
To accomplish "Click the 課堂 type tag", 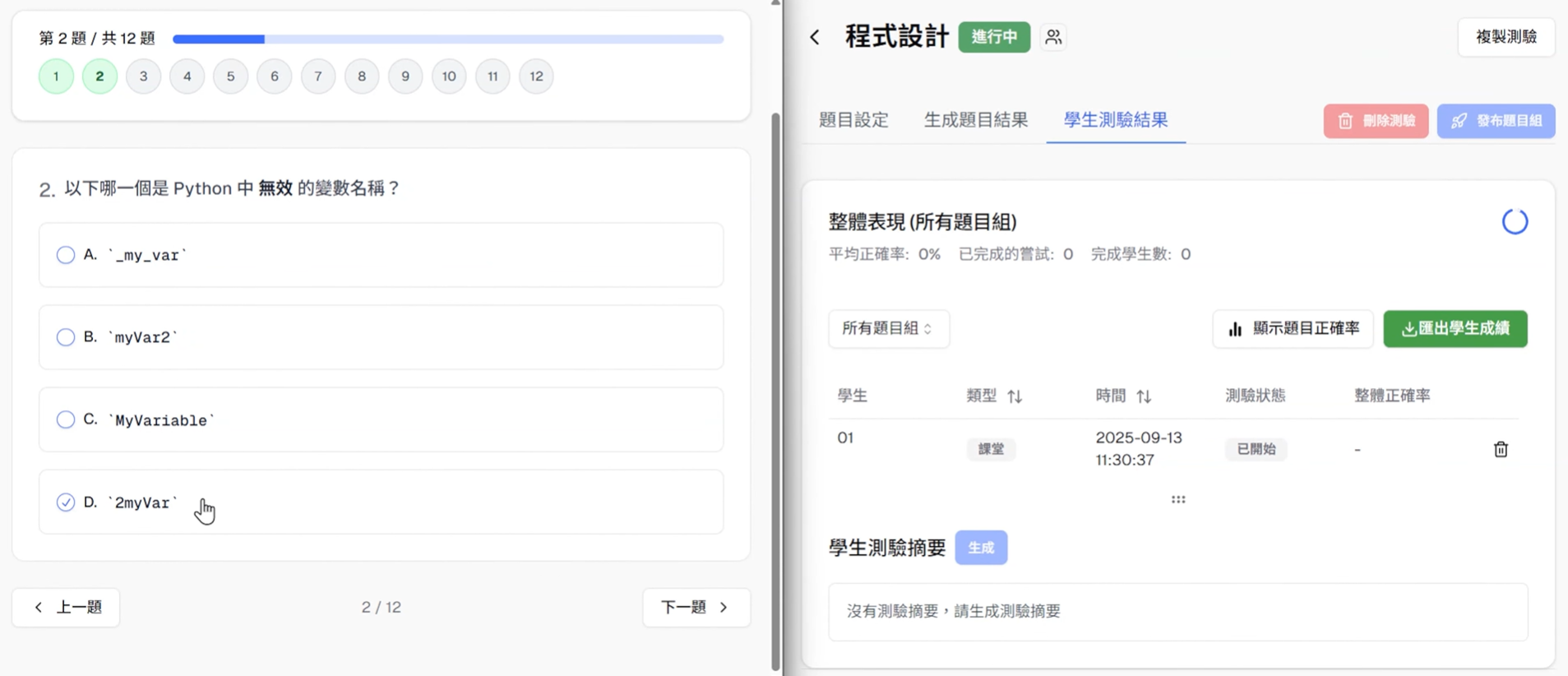I will click(x=991, y=449).
